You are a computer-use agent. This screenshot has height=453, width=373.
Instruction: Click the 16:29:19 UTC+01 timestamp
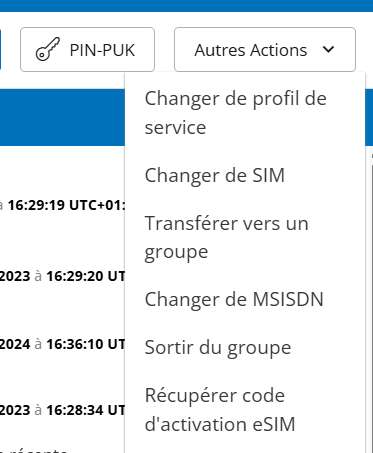point(66,205)
